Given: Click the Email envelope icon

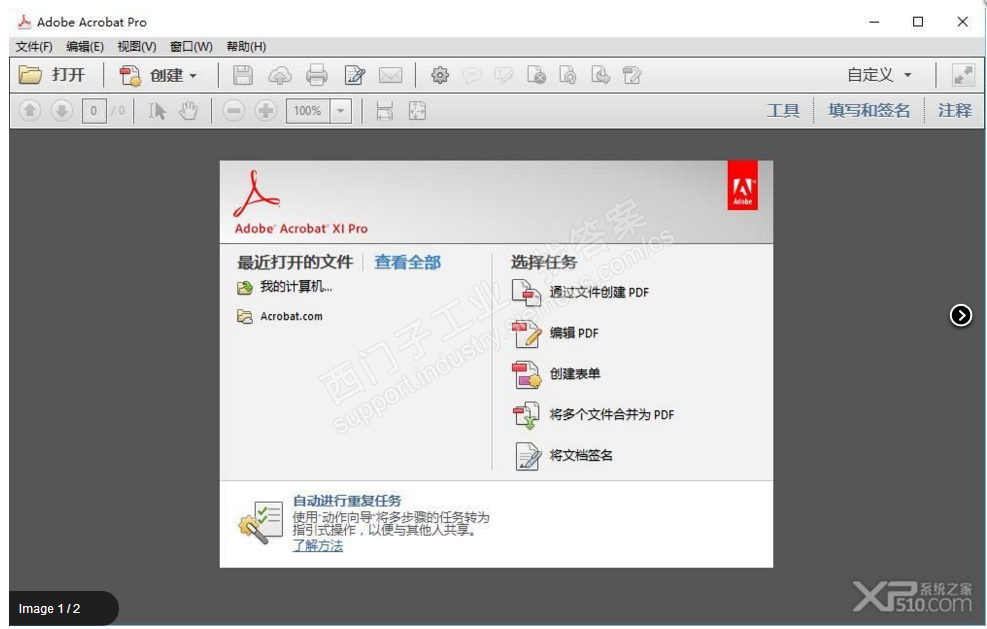Looking at the screenshot, I should [x=390, y=76].
